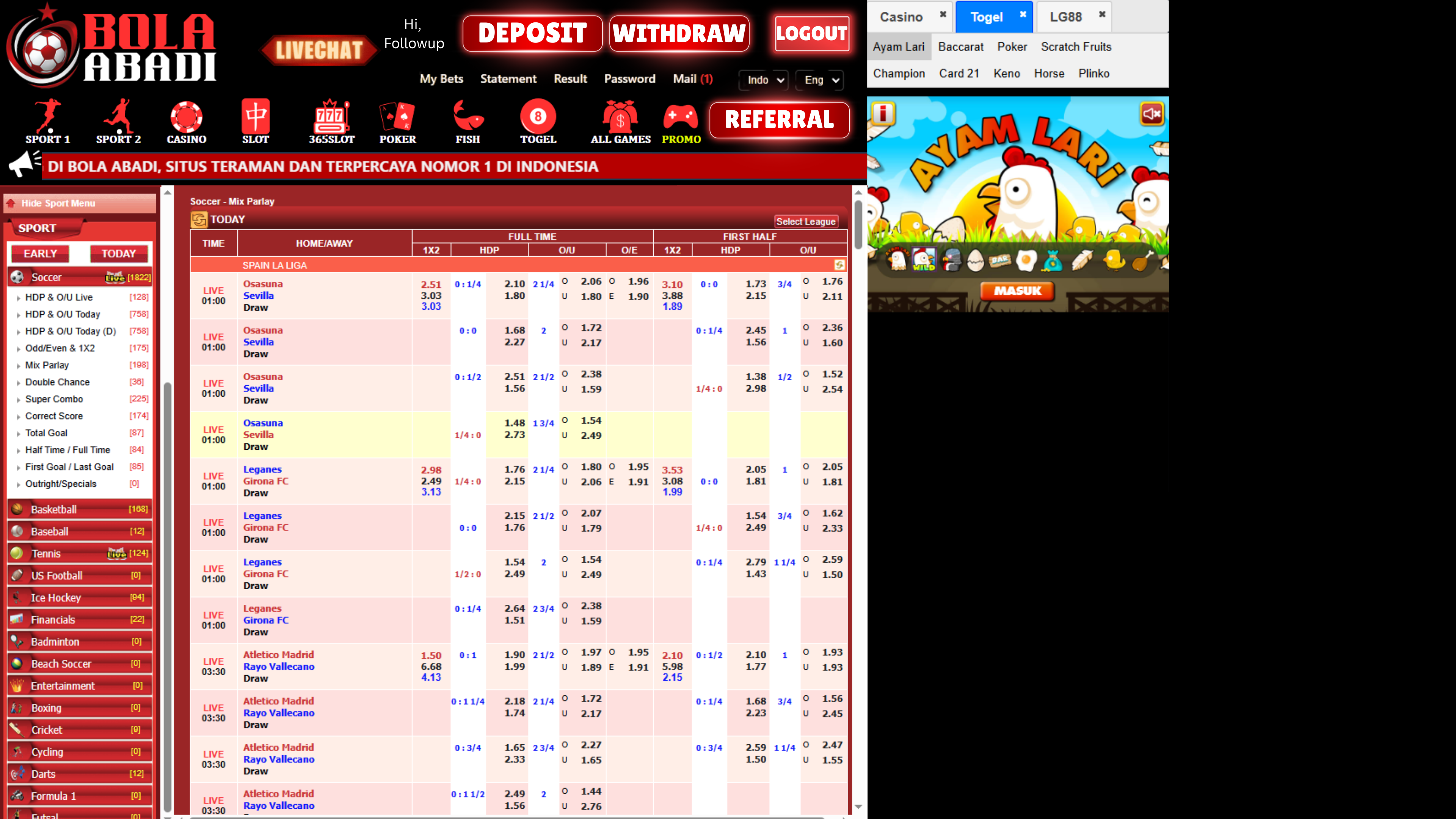The width and height of the screenshot is (1456, 819).
Task: Expand Odd/Even & 1X2 submenu
Action: [x=60, y=348]
